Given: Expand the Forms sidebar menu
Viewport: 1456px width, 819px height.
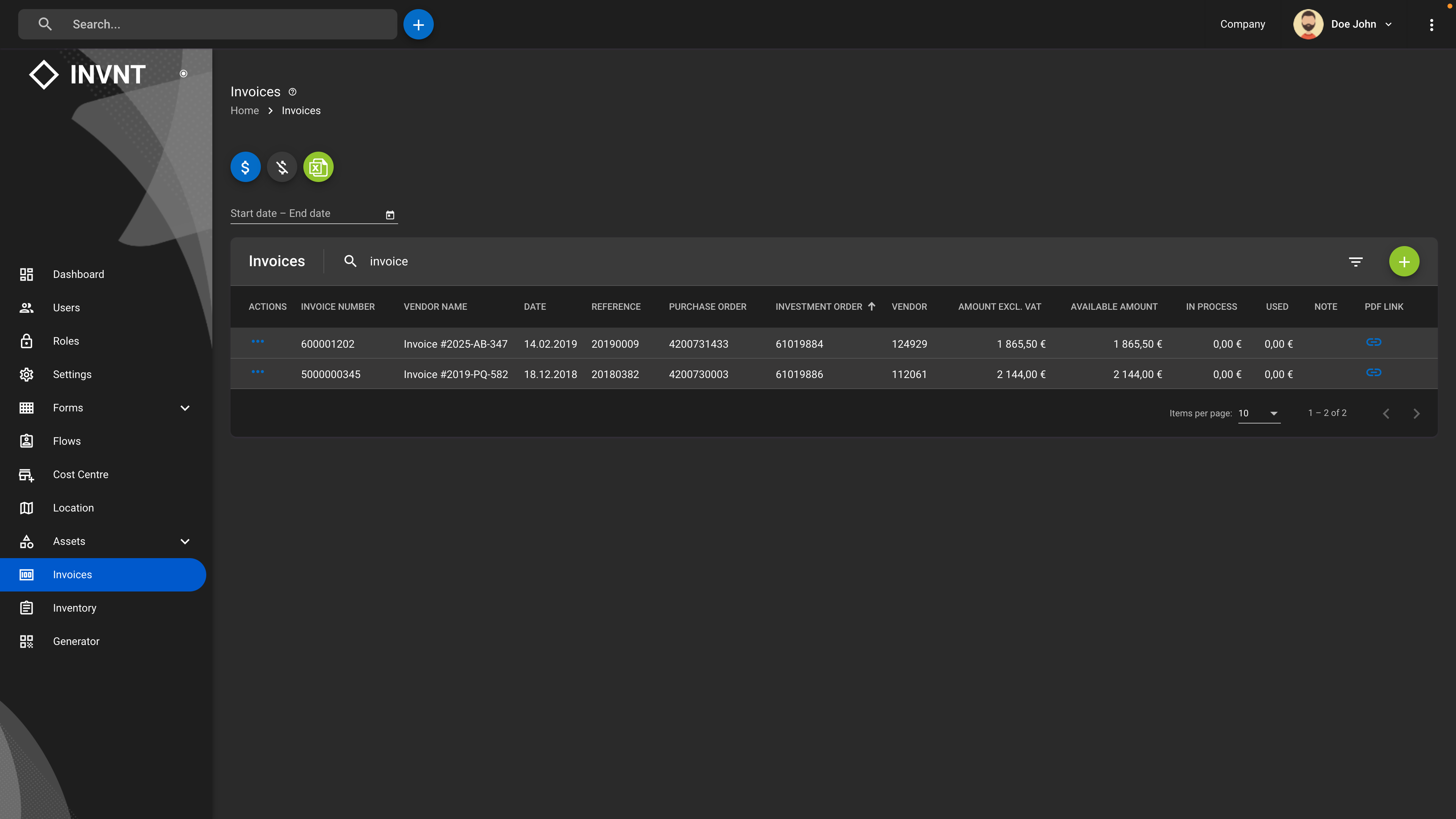Looking at the screenshot, I should pyautogui.click(x=185, y=408).
